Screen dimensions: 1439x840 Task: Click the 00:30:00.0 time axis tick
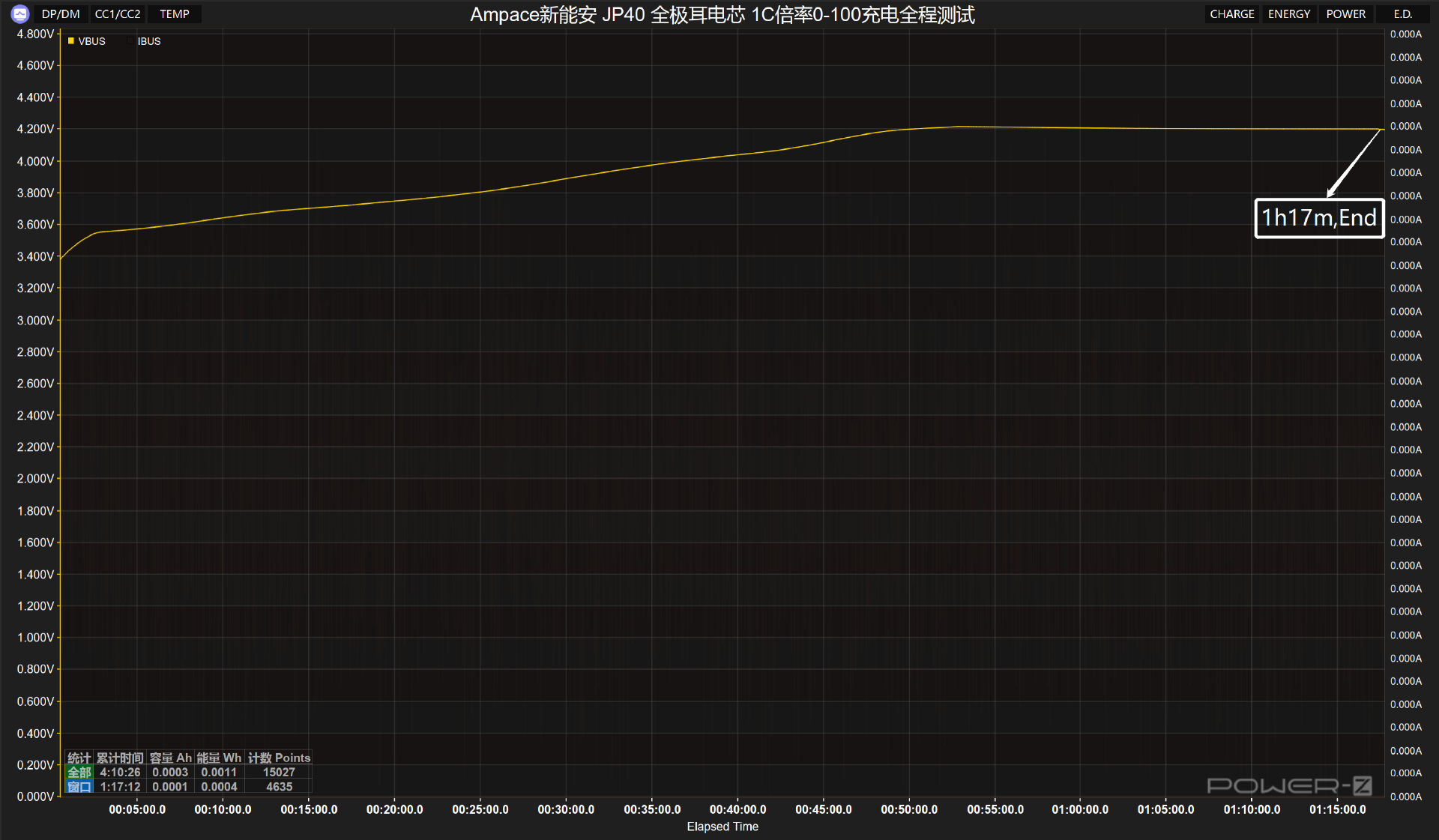point(566,809)
